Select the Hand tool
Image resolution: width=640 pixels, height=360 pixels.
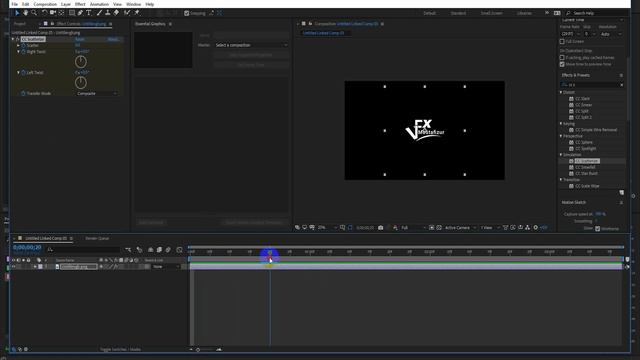pos(25,13)
